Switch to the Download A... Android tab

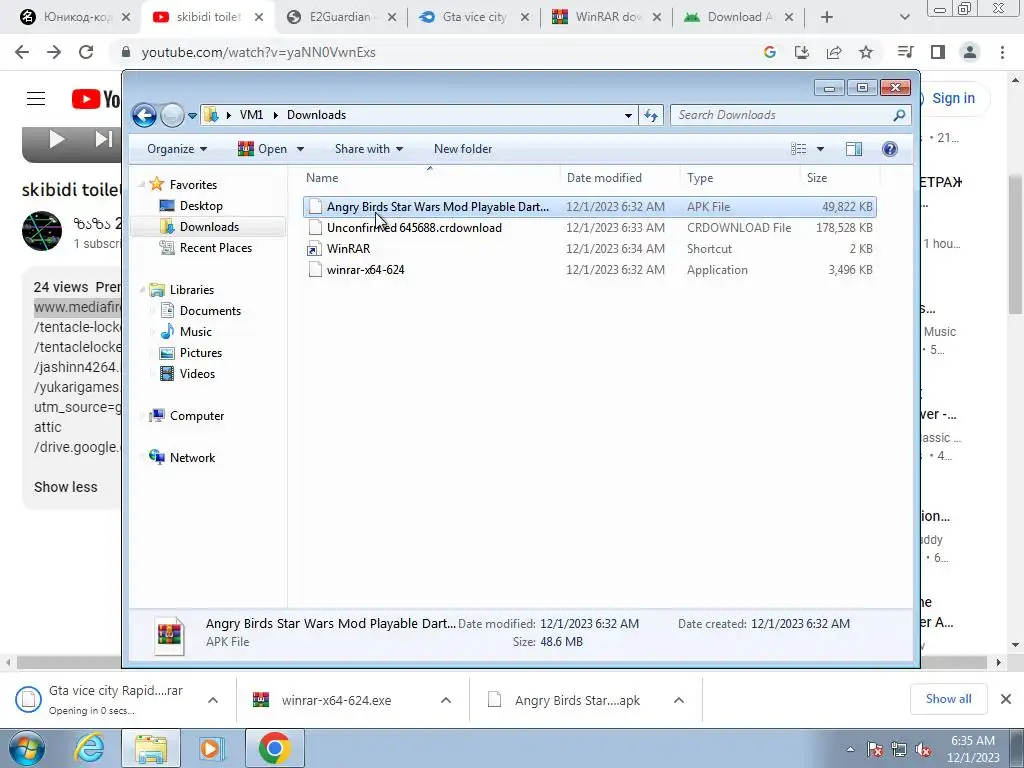pyautogui.click(x=738, y=17)
